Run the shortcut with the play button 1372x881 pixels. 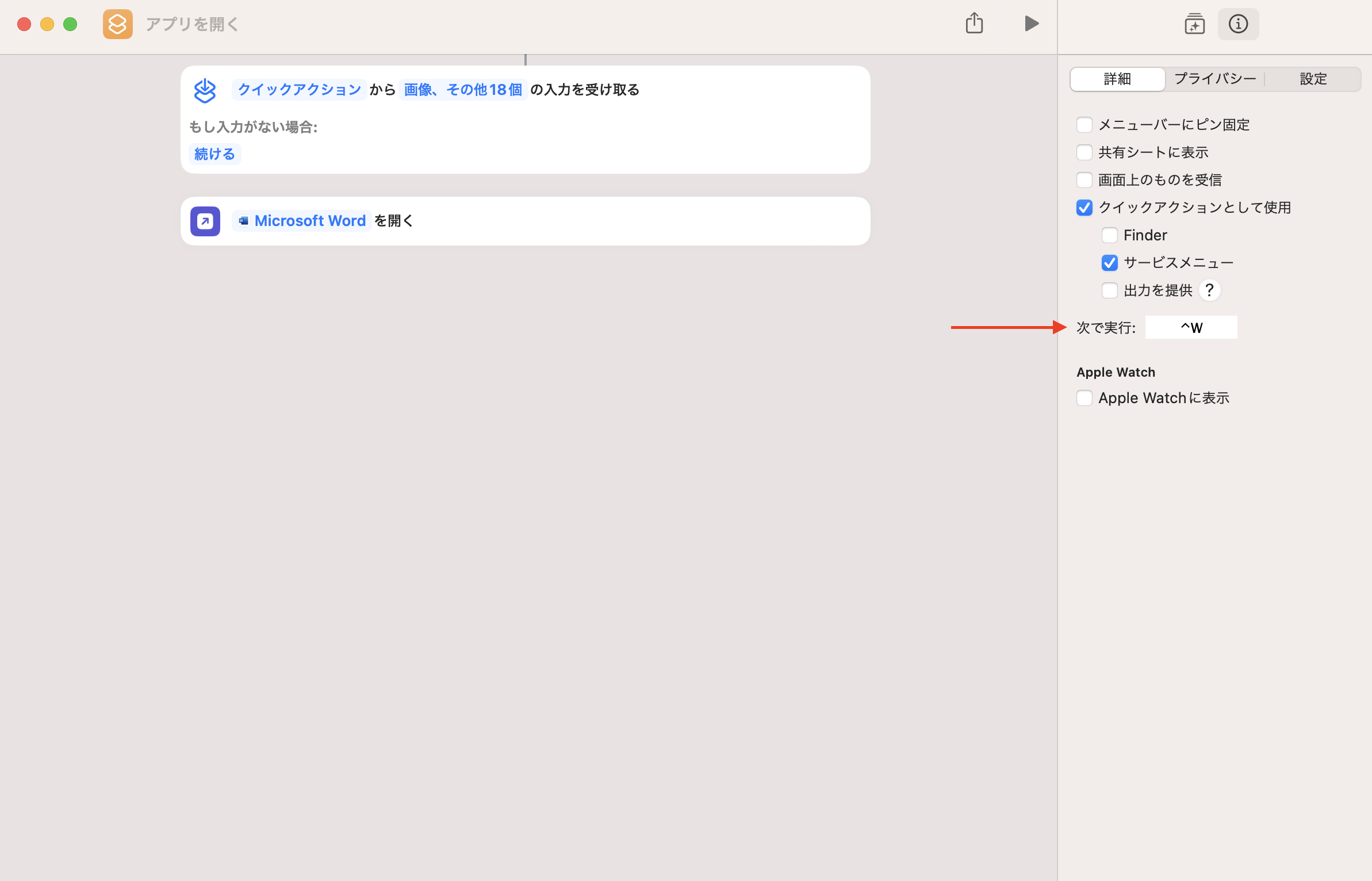point(1032,24)
